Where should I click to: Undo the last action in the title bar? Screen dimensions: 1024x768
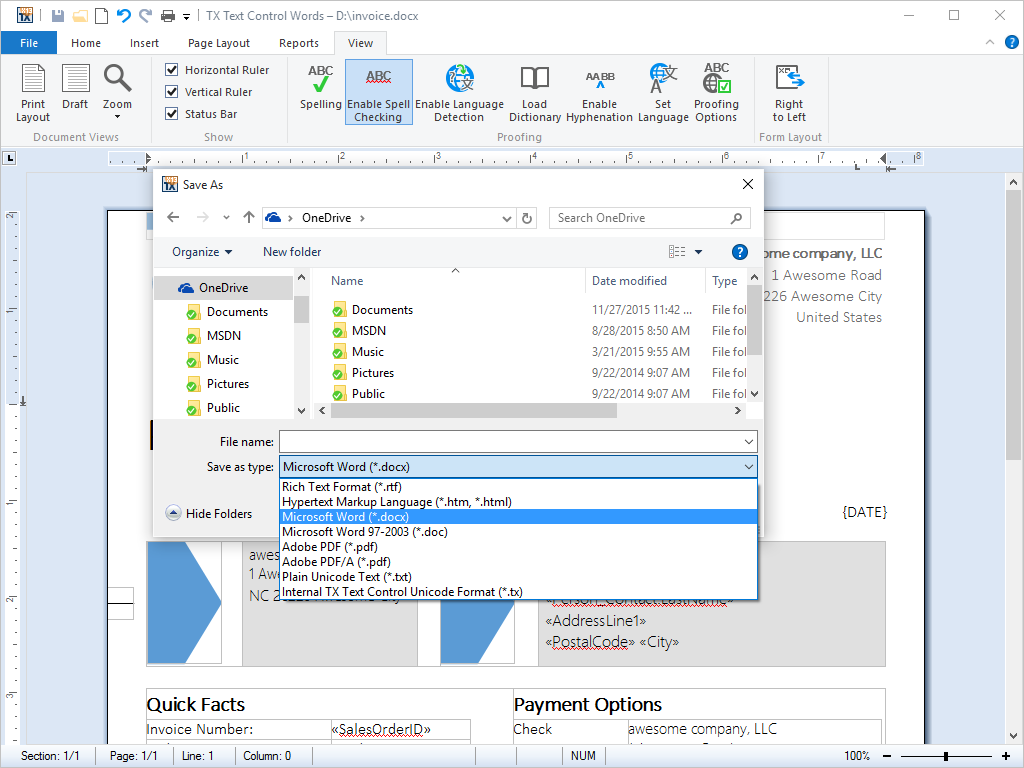click(x=123, y=15)
